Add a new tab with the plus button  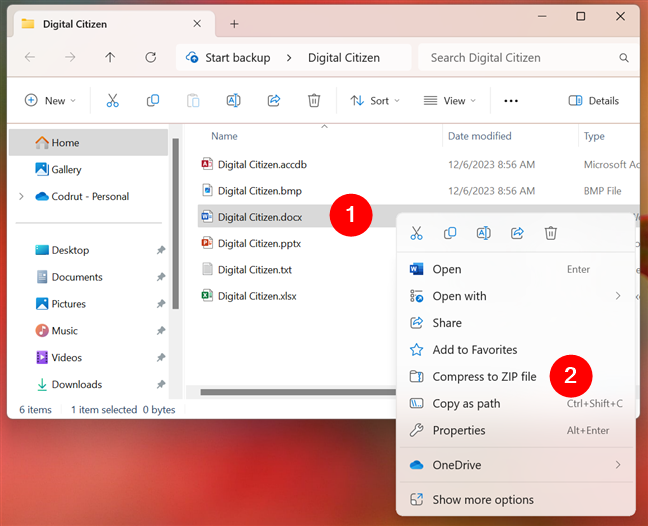pos(234,24)
